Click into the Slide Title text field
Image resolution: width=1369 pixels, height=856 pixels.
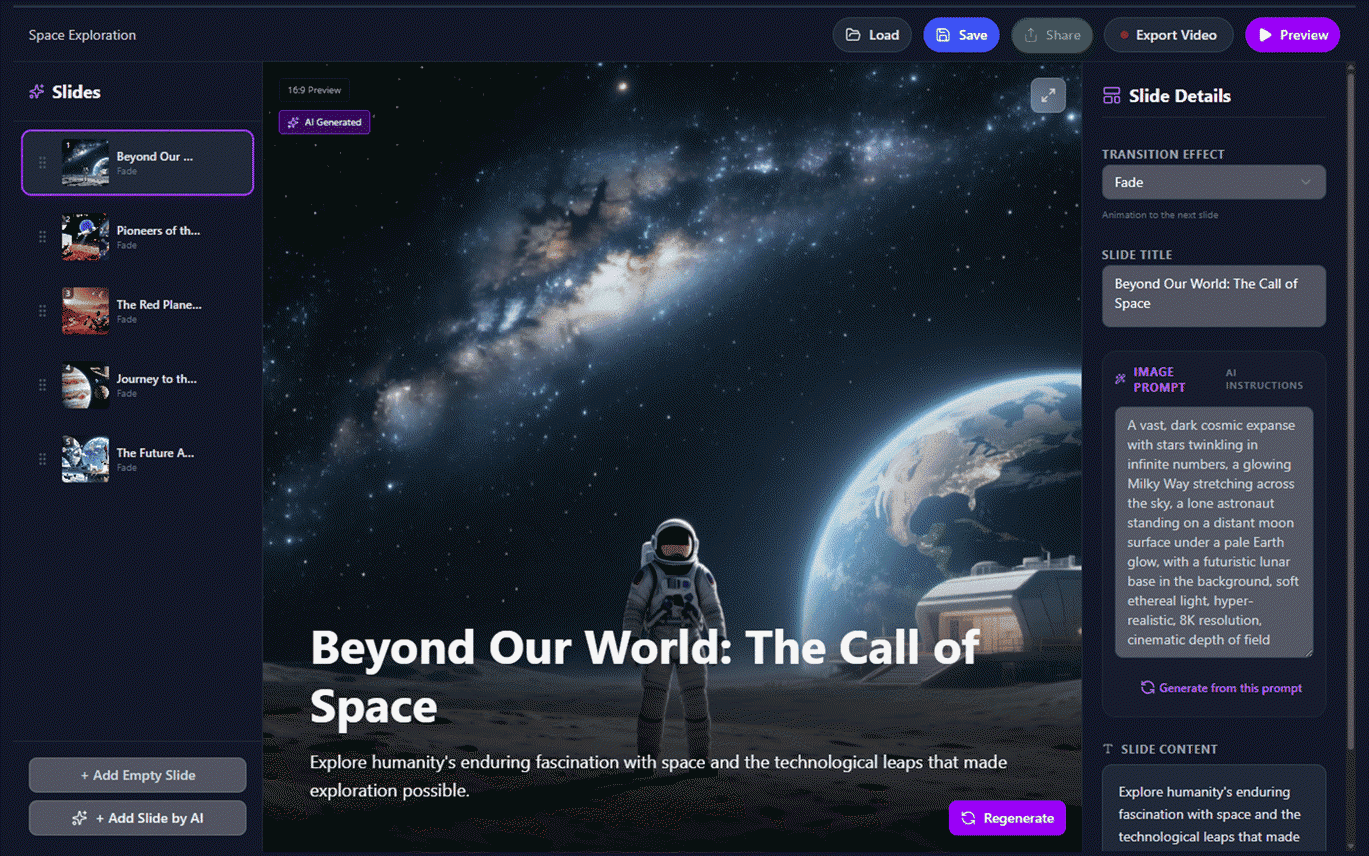(1213, 295)
